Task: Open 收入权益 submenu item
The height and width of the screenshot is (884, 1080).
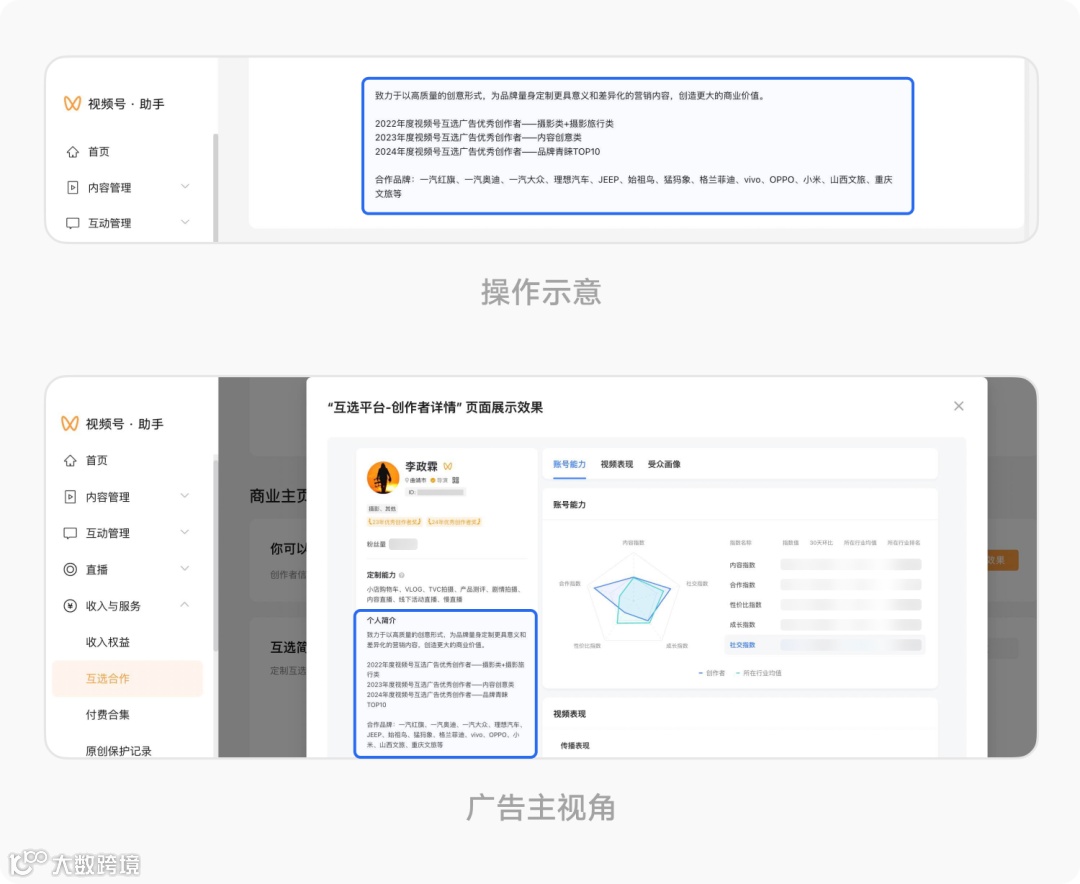Action: (107, 642)
